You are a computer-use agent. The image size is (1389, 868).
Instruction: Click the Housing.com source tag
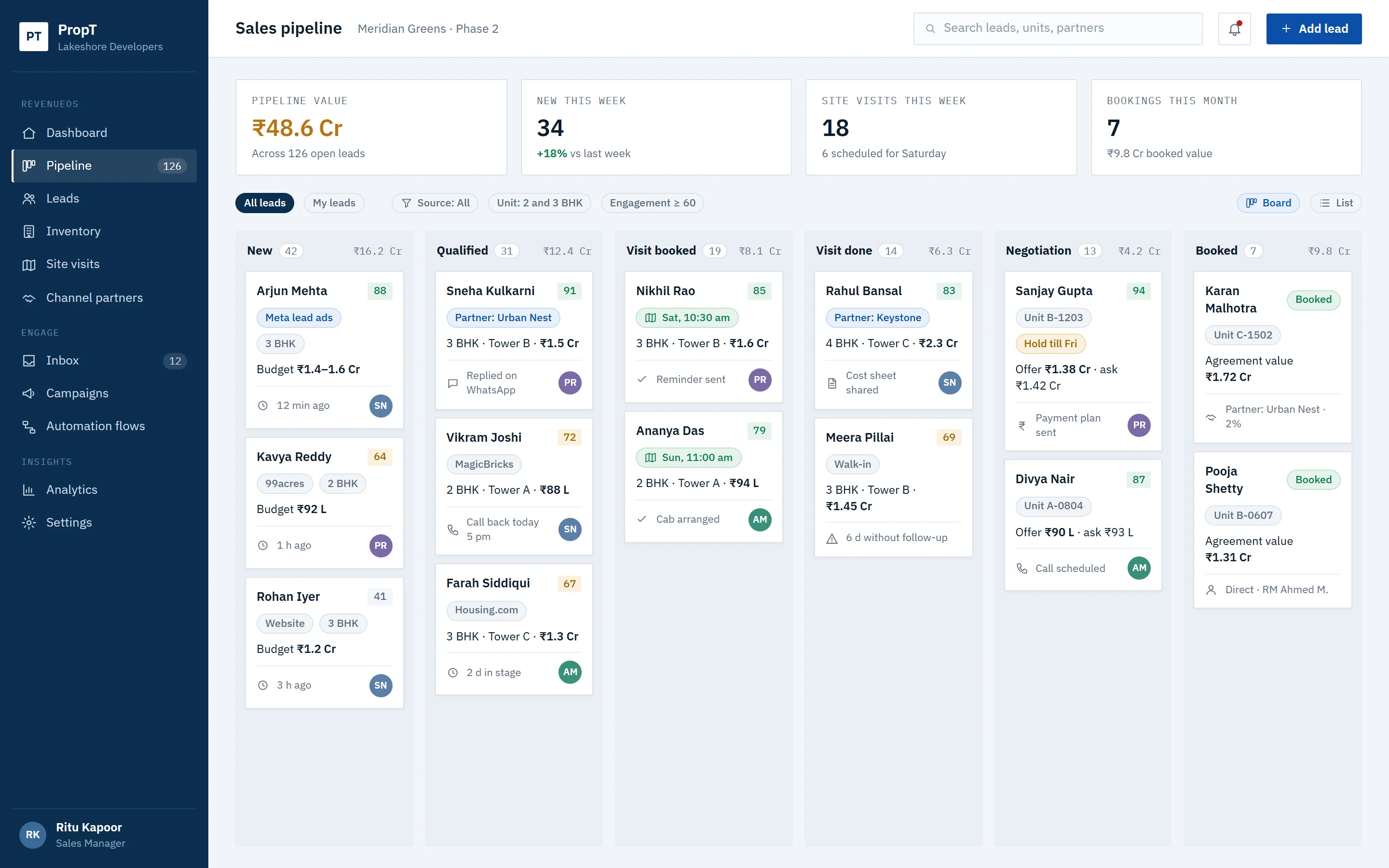486,610
